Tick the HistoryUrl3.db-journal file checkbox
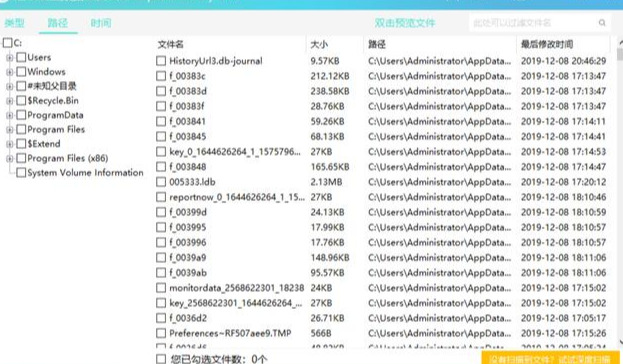The height and width of the screenshot is (364, 623). (x=161, y=61)
